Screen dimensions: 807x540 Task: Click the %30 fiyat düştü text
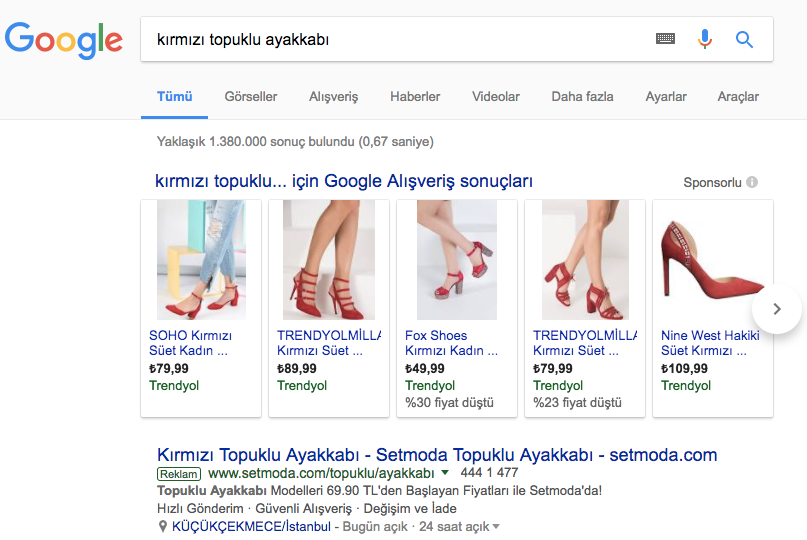[x=449, y=403]
